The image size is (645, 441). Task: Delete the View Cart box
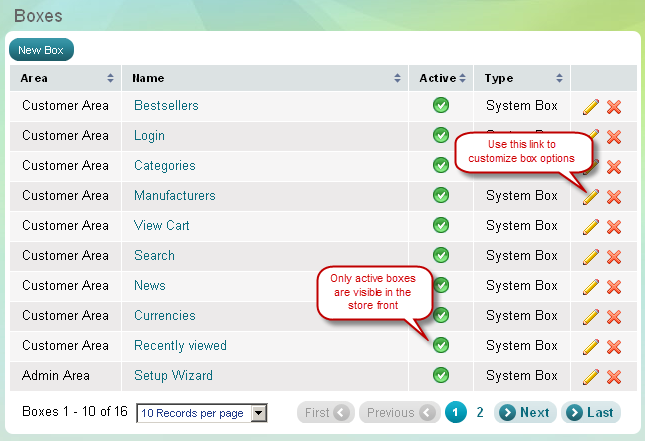(x=614, y=227)
